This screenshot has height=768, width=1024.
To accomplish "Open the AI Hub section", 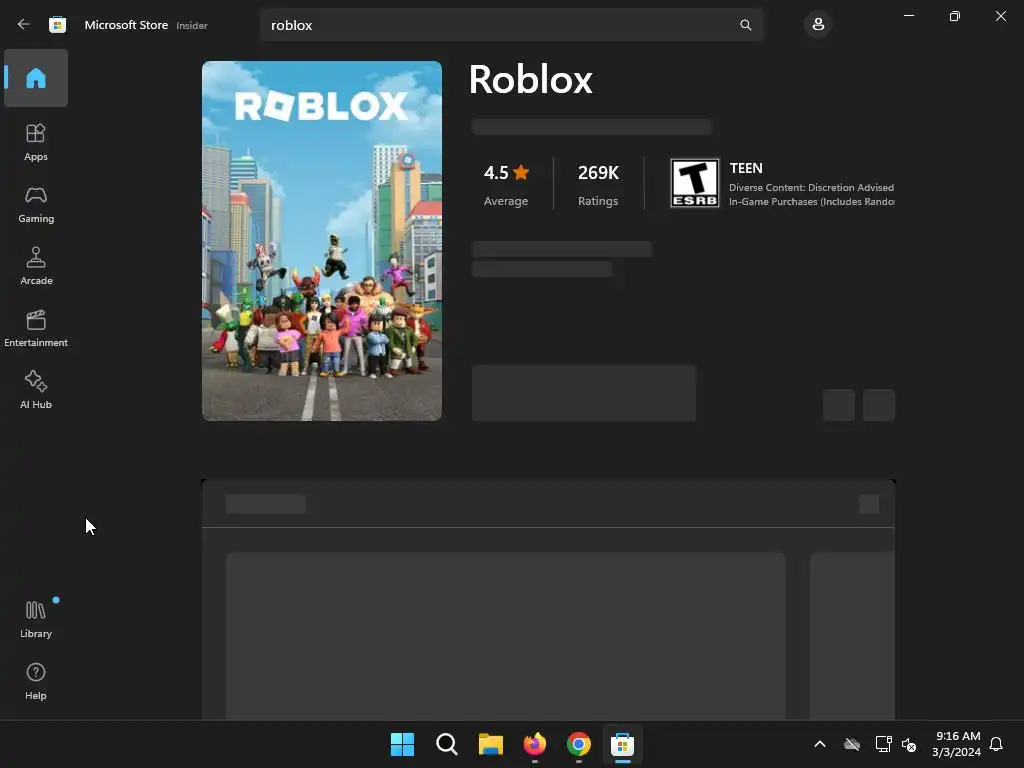I will (x=36, y=391).
